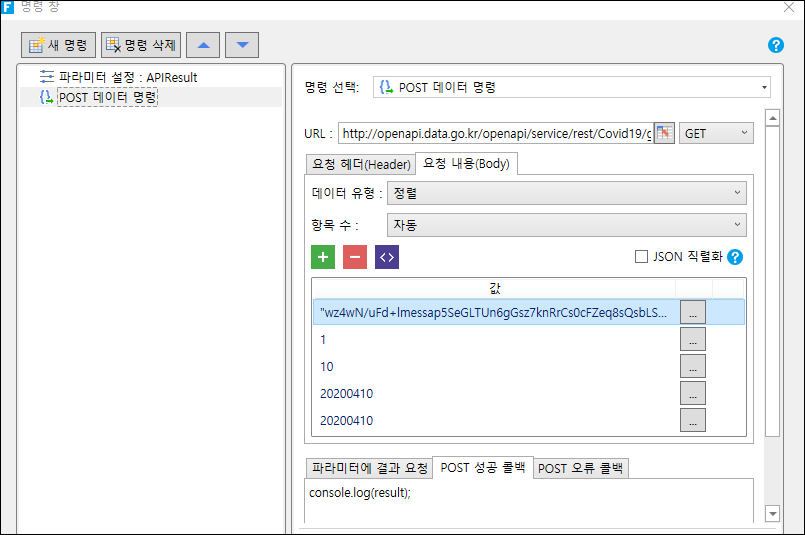Screen dimensions: 805x535
Task: Enable the JSON 직렬화 checkbox
Action: [x=641, y=256]
